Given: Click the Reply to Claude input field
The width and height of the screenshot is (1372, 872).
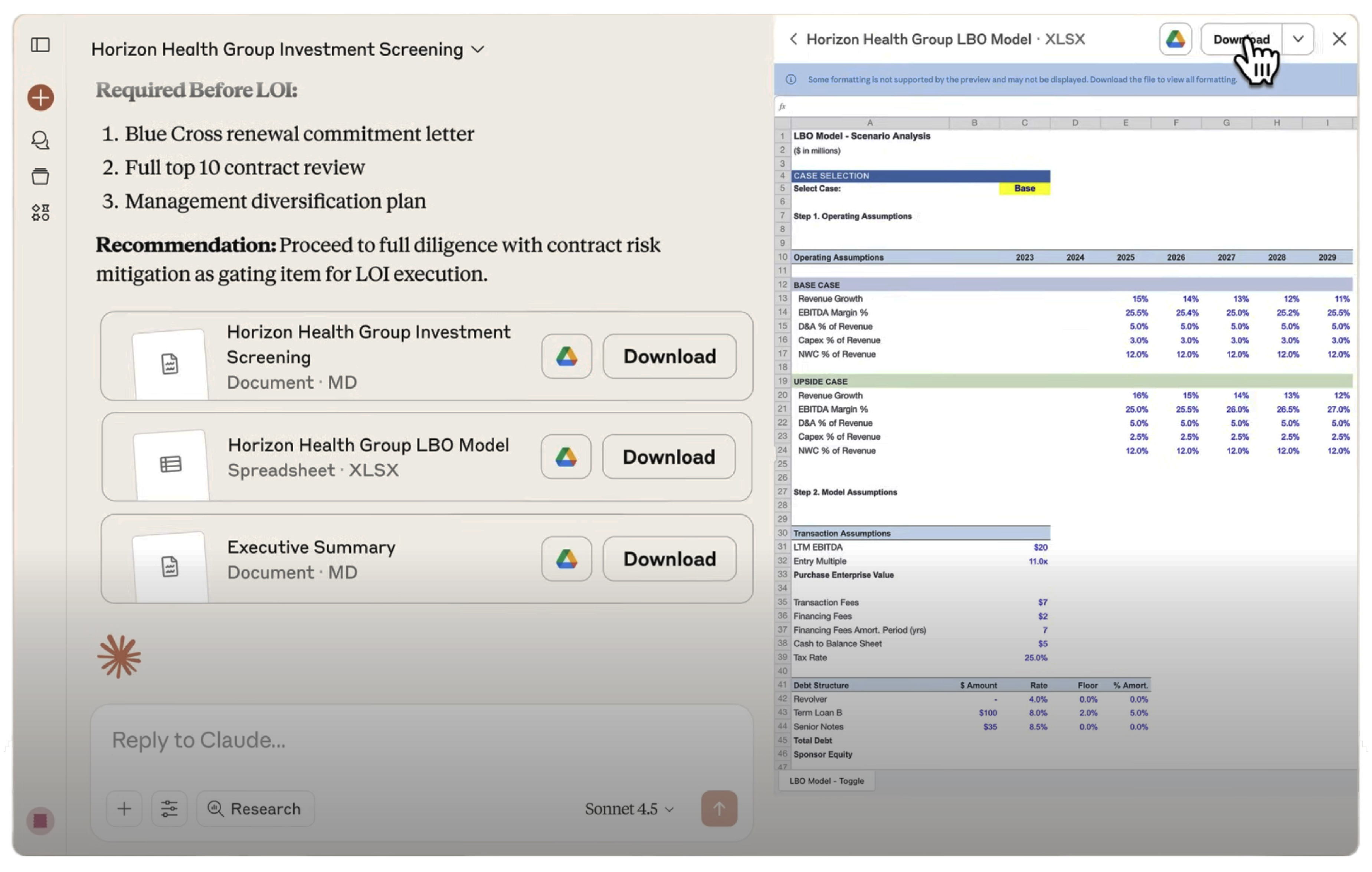Looking at the screenshot, I should coord(422,740).
